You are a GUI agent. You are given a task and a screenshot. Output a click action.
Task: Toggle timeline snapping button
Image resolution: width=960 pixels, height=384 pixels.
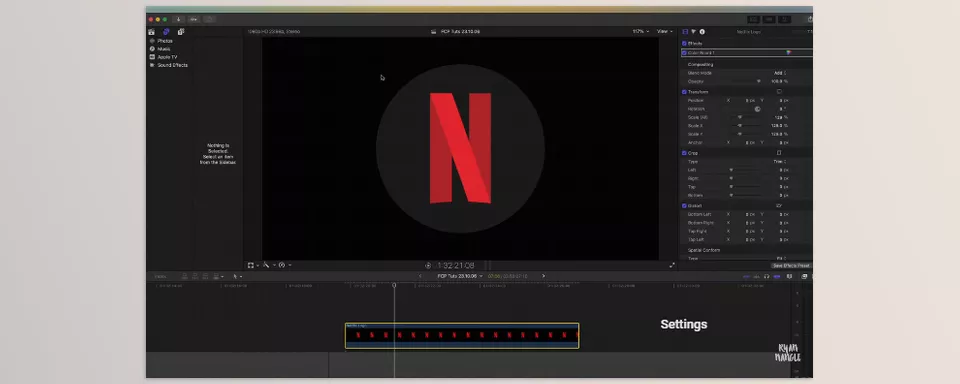777,276
